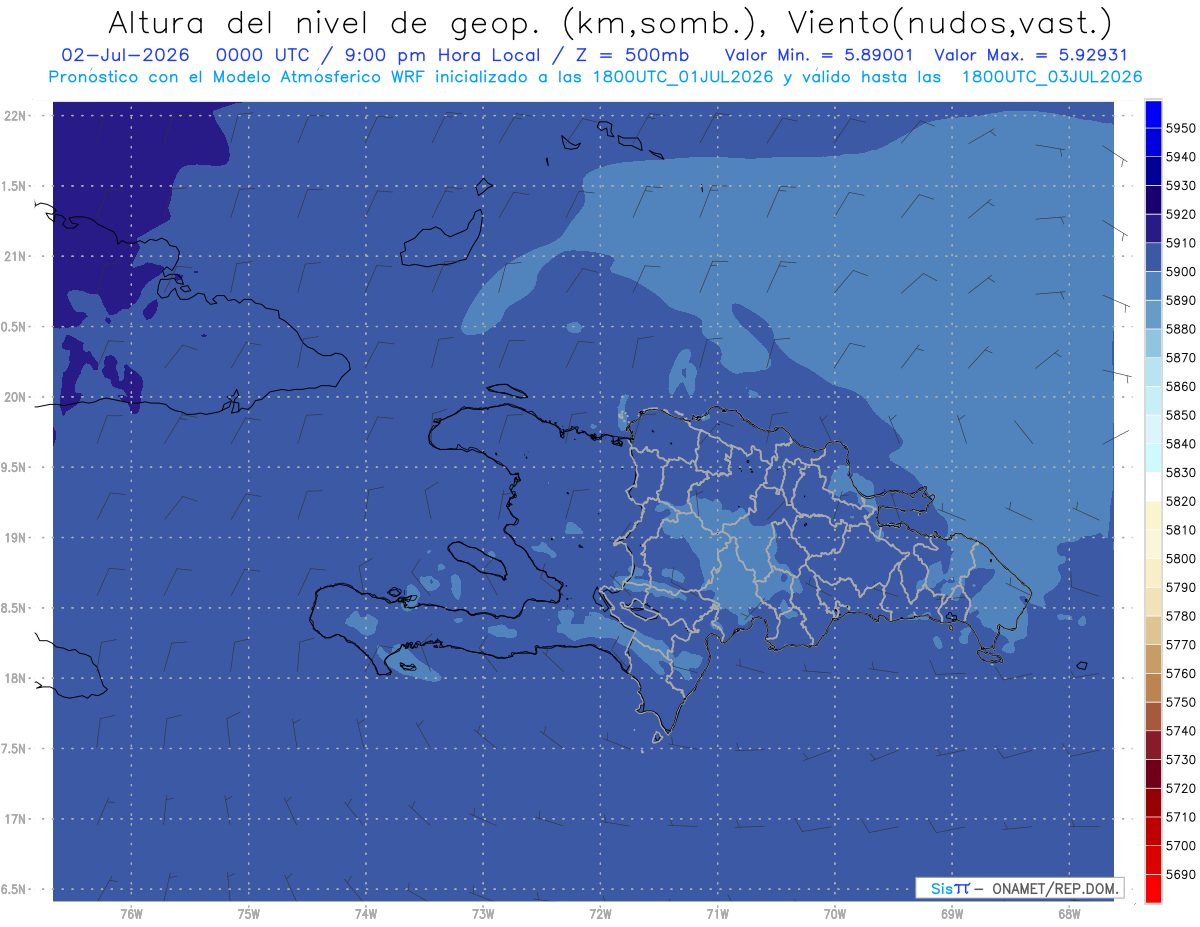Pick the bright blue swatch above 5950
This screenshot has height=927, width=1200.
[1153, 114]
